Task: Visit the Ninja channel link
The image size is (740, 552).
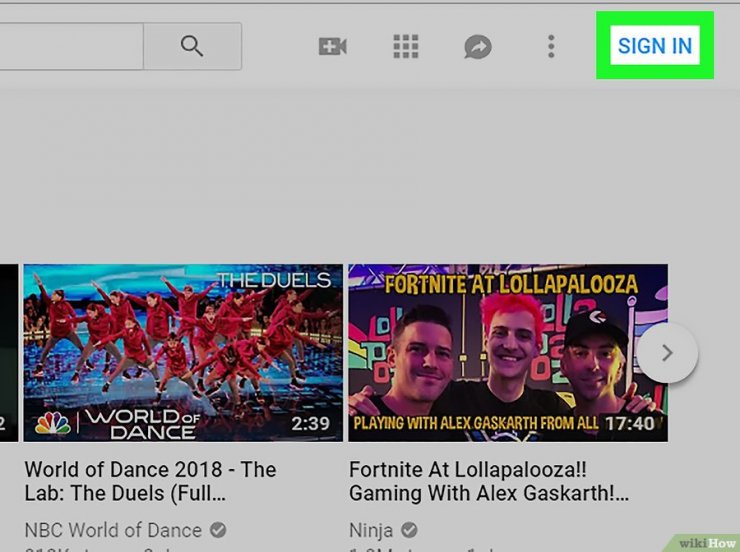Action: (x=371, y=530)
